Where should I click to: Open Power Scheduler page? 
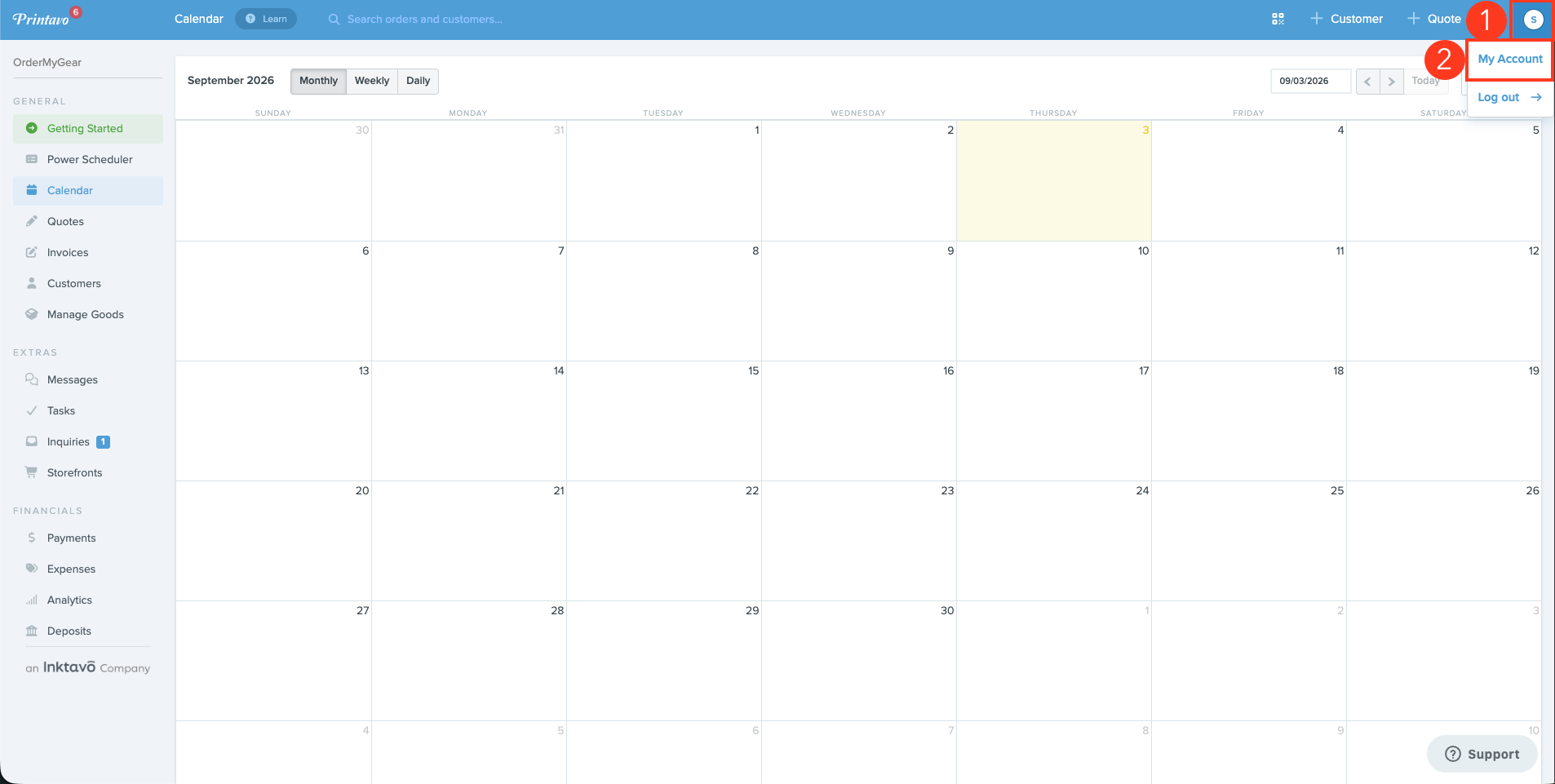pos(88,159)
